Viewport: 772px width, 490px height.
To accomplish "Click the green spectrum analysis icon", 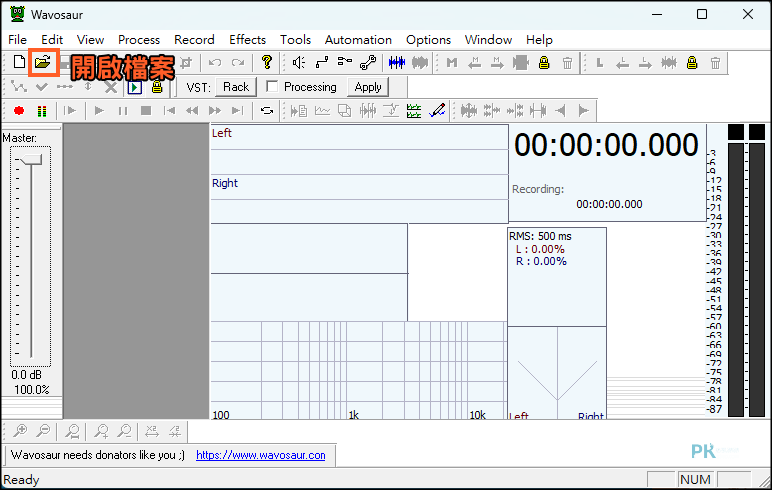I will (414, 111).
